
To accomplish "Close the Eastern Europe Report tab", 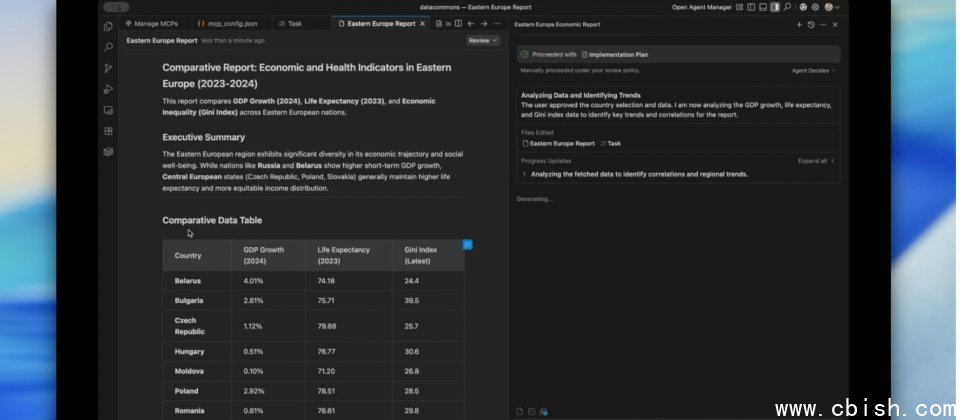I will [x=424, y=23].
